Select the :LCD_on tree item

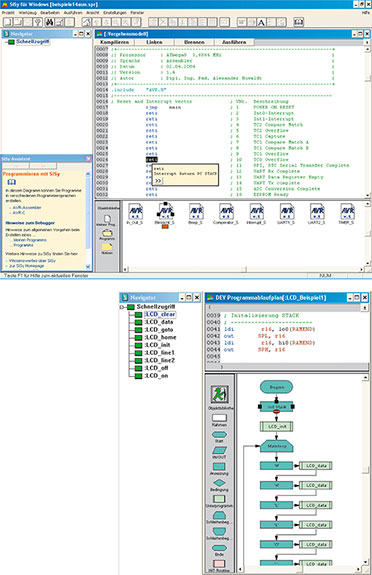coord(156,376)
